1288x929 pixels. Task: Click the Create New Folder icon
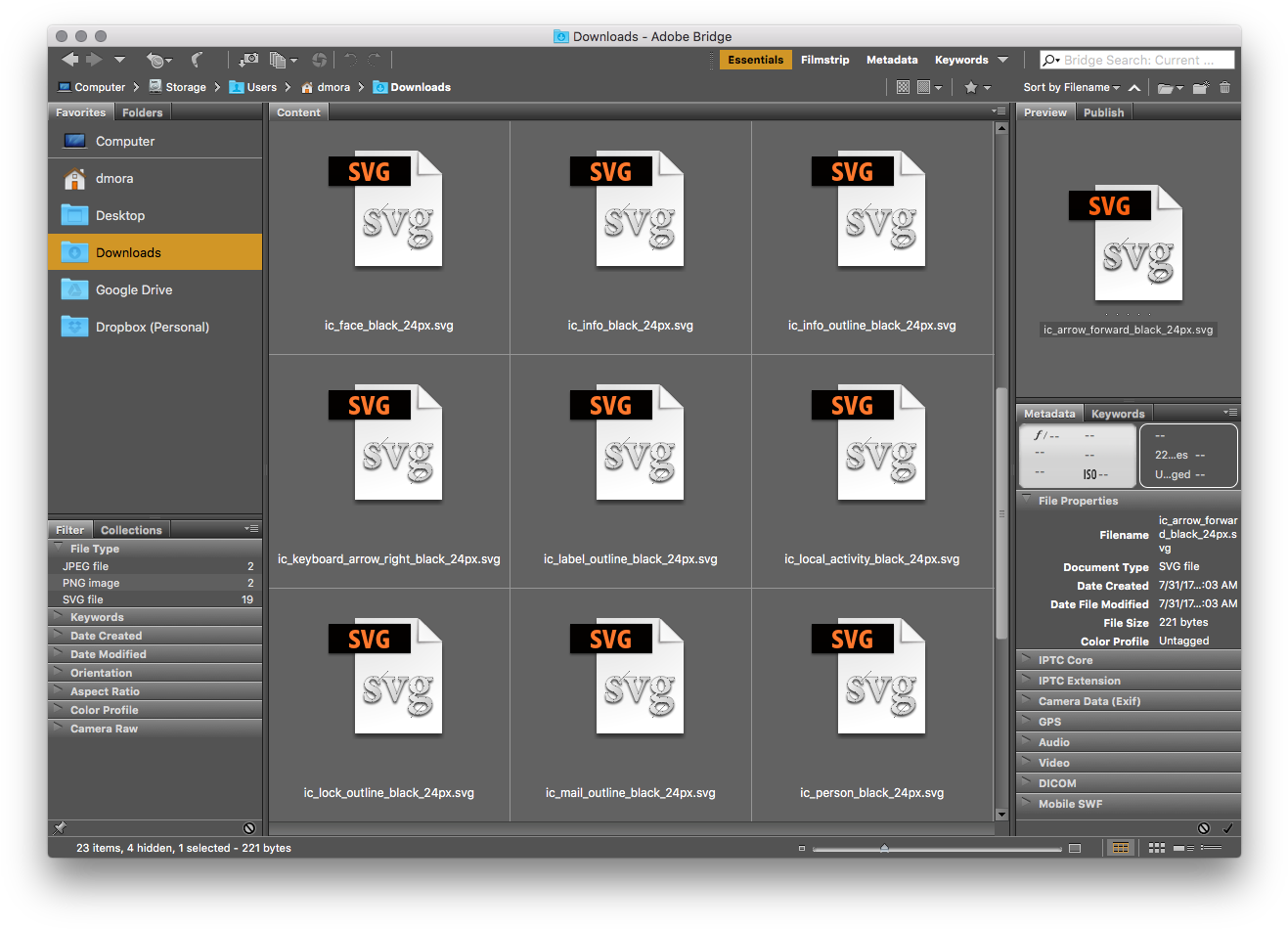click(1200, 87)
